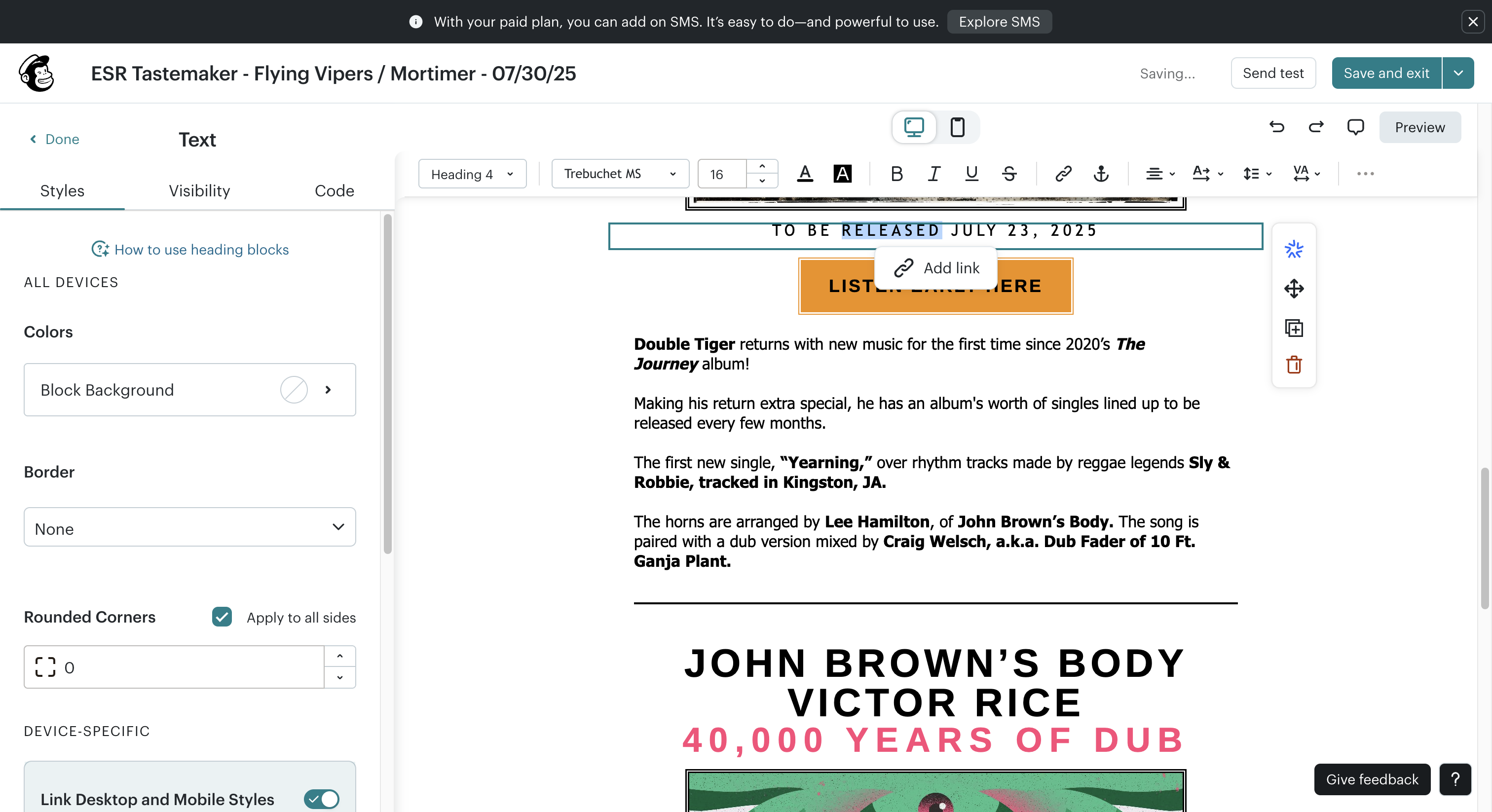Open the Heading 4 style dropdown
Image resolution: width=1492 pixels, height=812 pixels.
(x=472, y=174)
